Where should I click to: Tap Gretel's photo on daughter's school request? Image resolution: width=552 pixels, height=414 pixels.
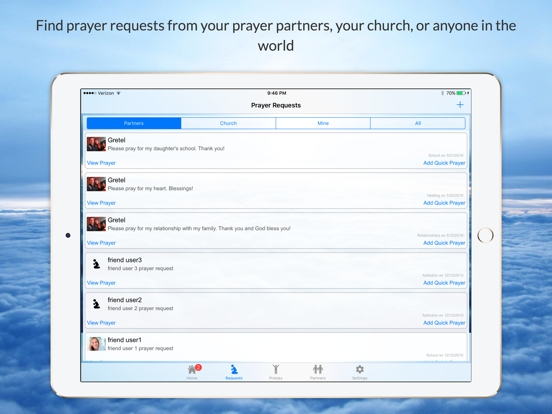click(96, 144)
